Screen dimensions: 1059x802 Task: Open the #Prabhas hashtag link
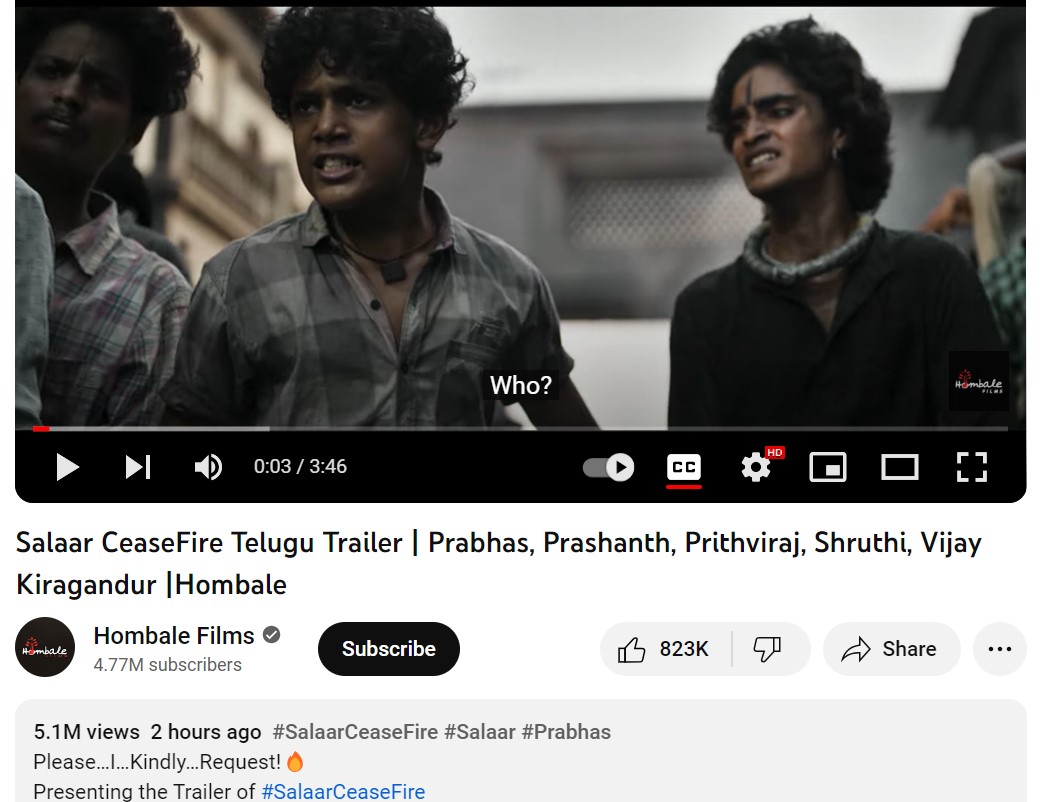pyautogui.click(x=566, y=732)
